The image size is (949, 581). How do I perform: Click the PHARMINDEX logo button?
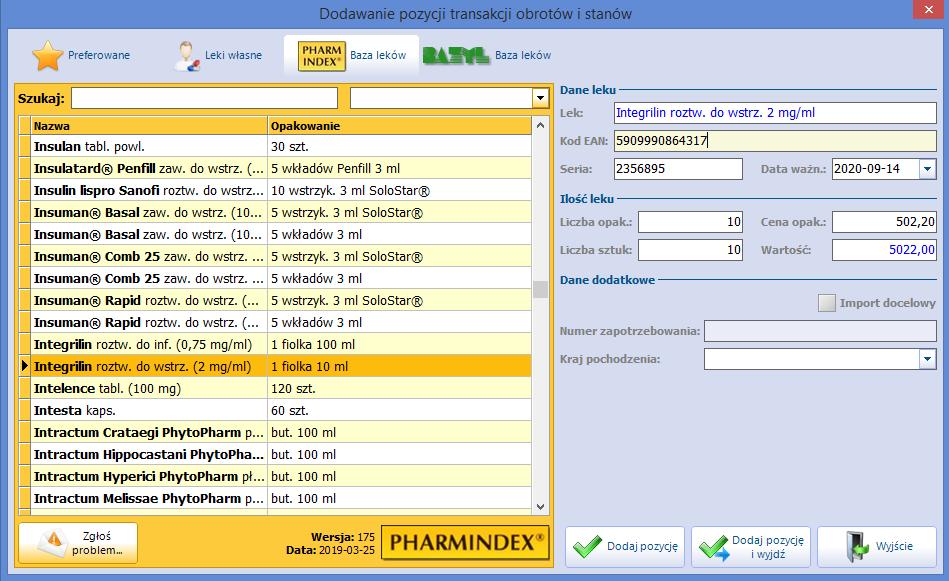coord(465,542)
